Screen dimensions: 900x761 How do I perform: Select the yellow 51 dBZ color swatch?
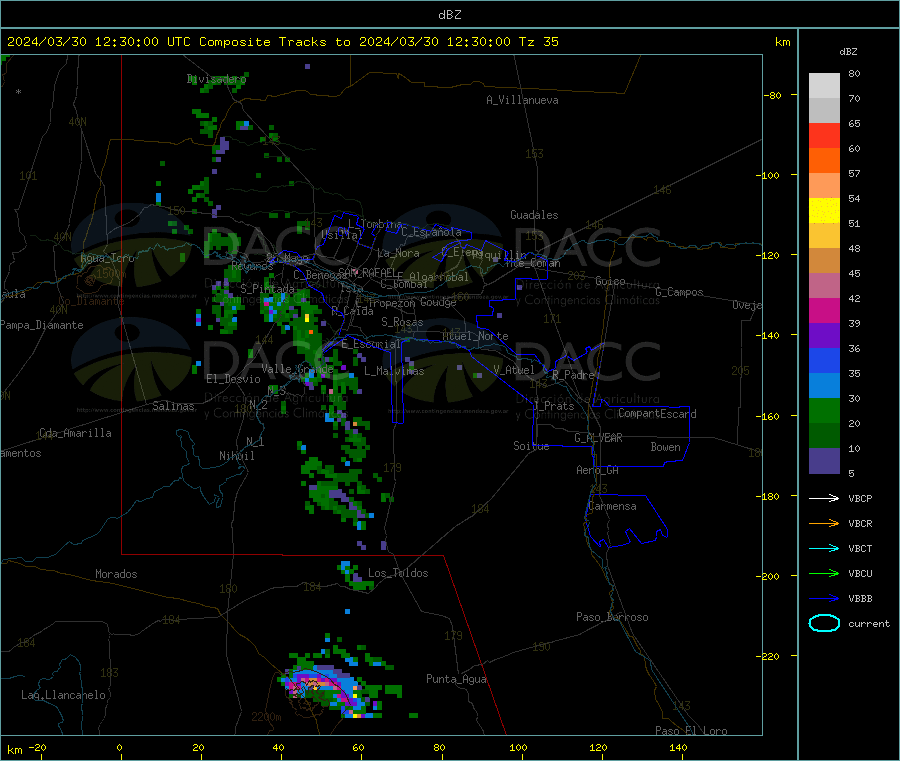coord(824,211)
